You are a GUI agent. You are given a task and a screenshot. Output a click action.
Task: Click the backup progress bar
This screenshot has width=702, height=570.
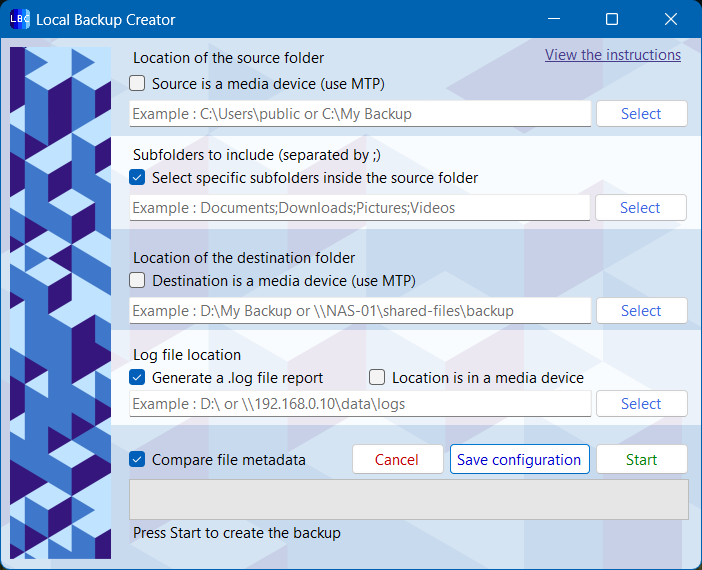pyautogui.click(x=408, y=499)
